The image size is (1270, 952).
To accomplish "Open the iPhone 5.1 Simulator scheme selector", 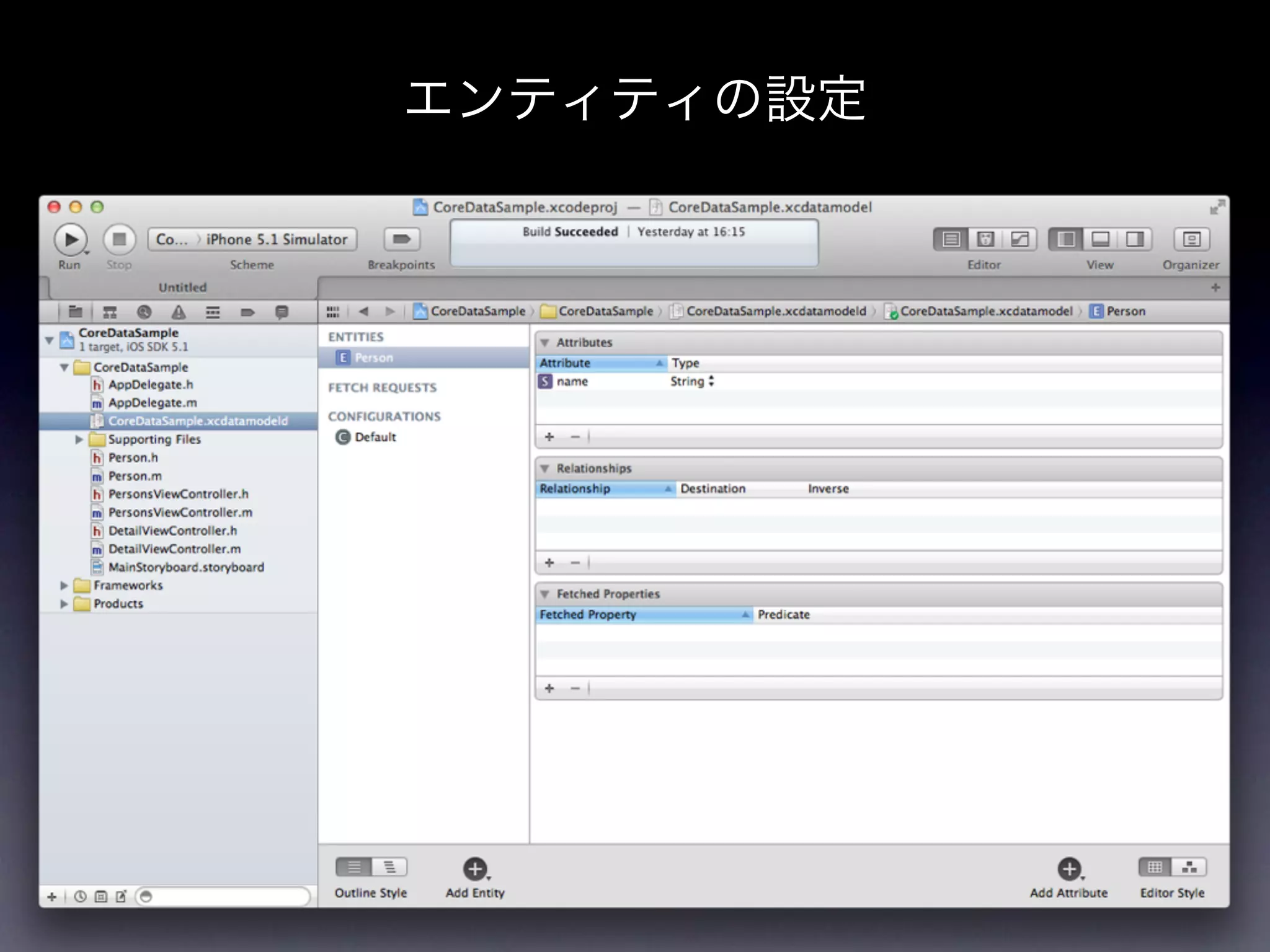I will point(277,239).
